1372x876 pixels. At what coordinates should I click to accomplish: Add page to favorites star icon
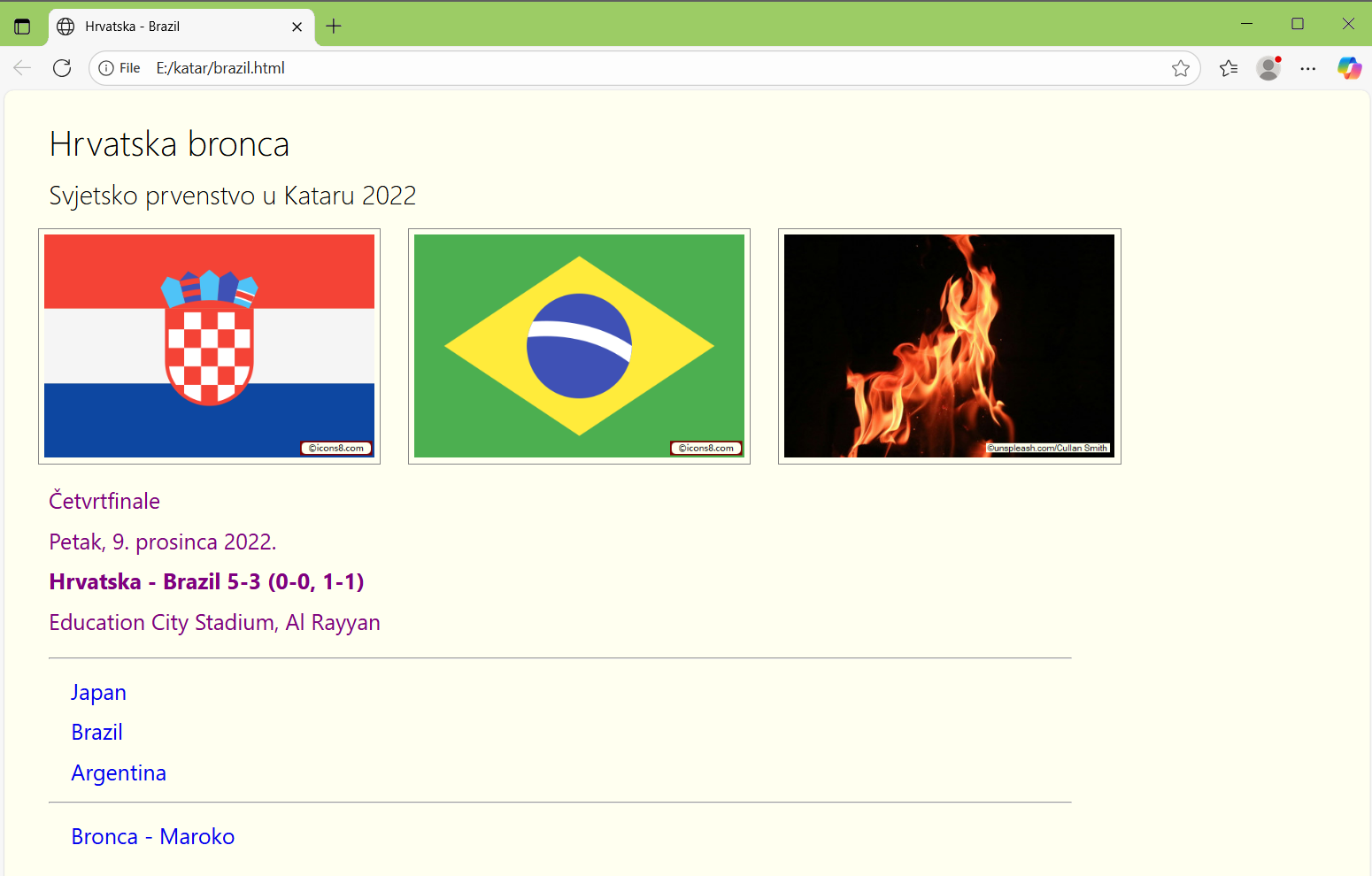tap(1180, 68)
